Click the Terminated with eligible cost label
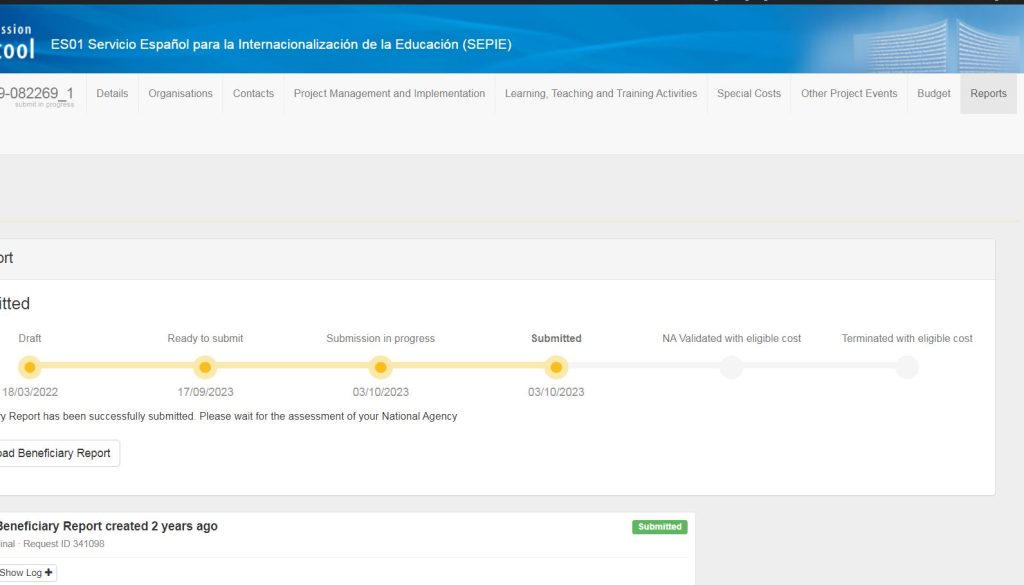The image size is (1024, 585). click(x=907, y=338)
